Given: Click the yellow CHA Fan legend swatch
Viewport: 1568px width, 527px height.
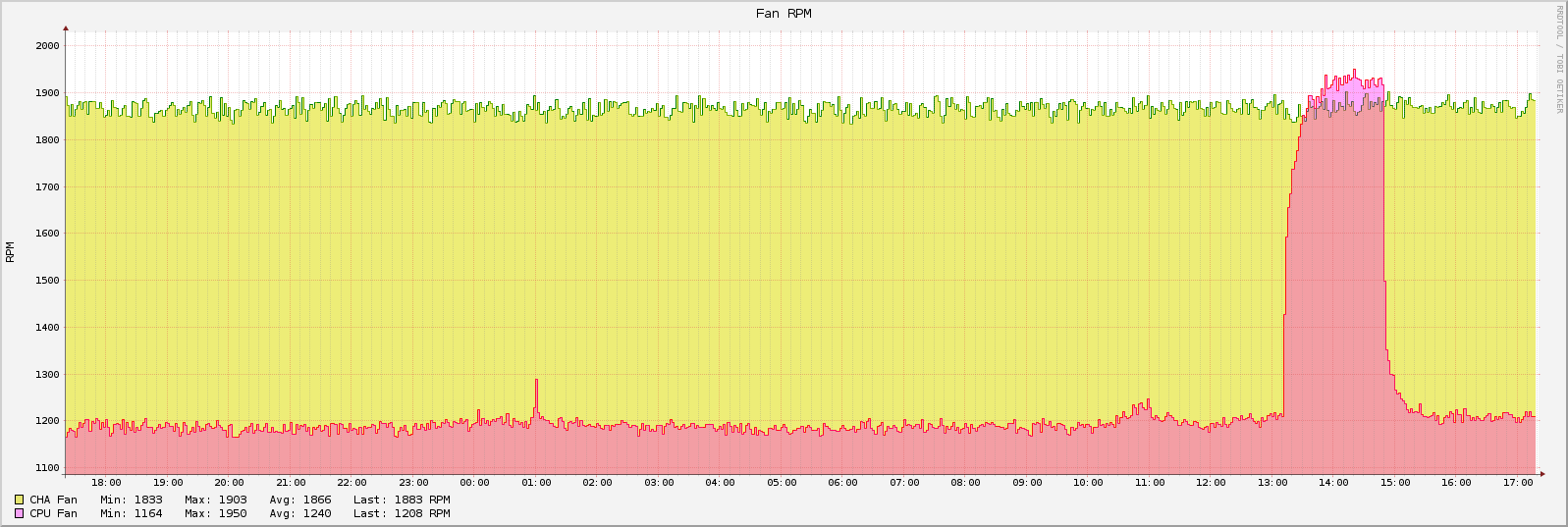Looking at the screenshot, I should pyautogui.click(x=20, y=500).
